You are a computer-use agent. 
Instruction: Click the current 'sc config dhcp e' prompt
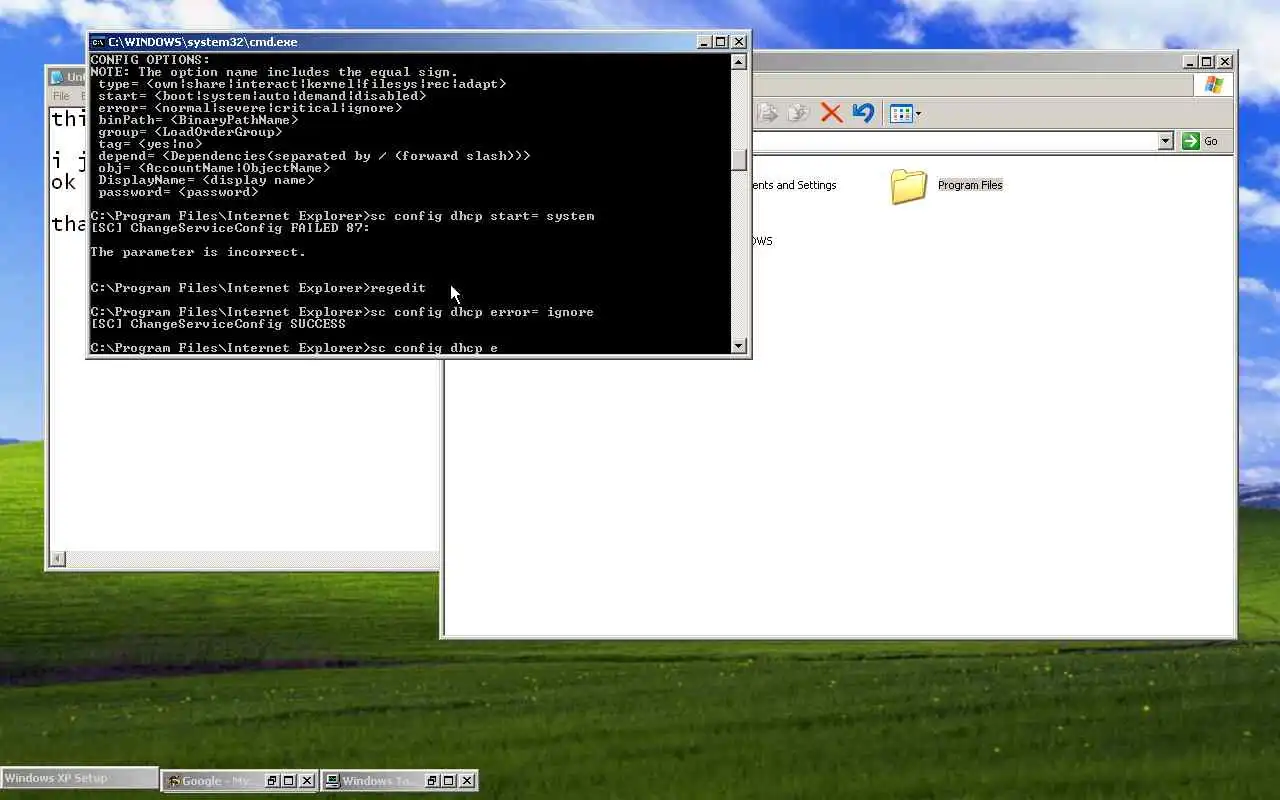click(x=294, y=348)
